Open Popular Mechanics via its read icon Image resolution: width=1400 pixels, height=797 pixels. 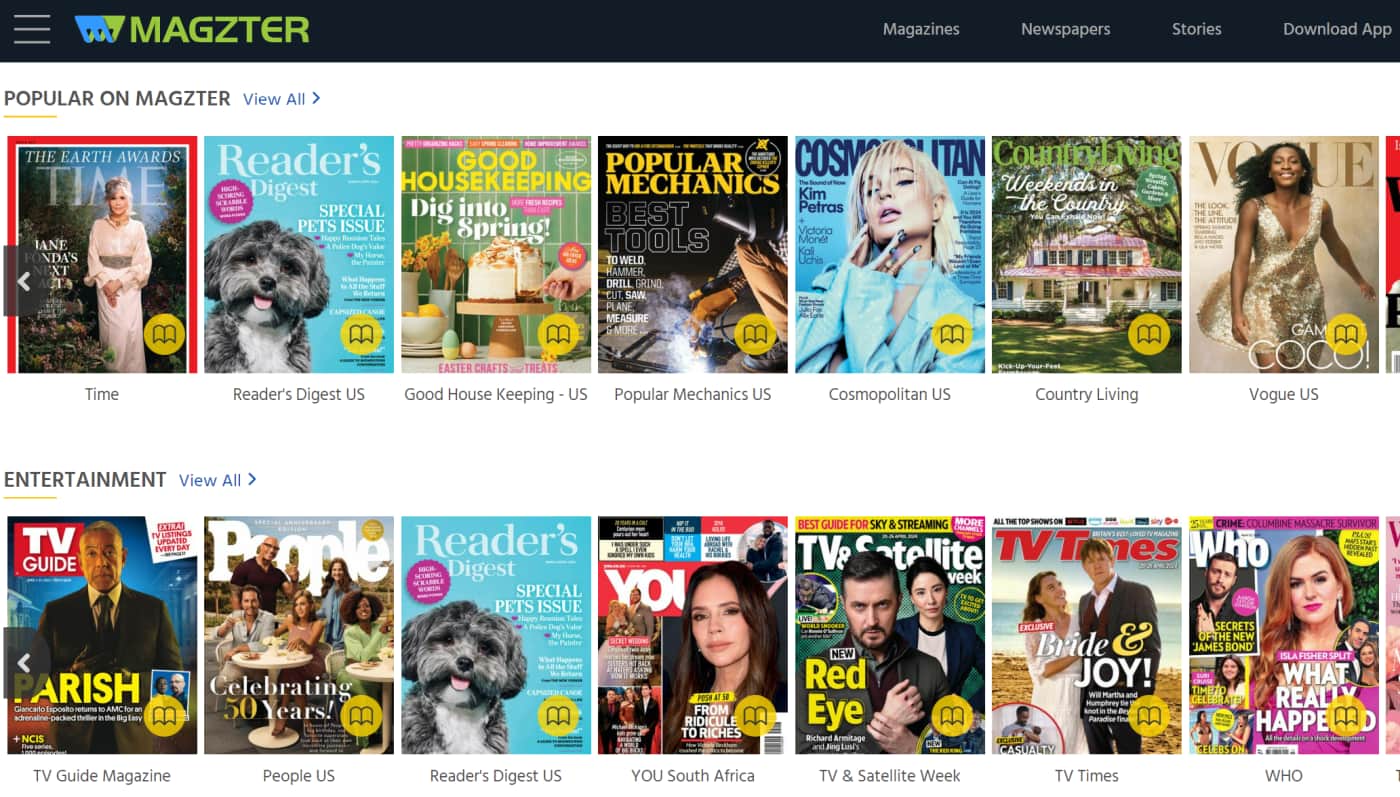755,335
